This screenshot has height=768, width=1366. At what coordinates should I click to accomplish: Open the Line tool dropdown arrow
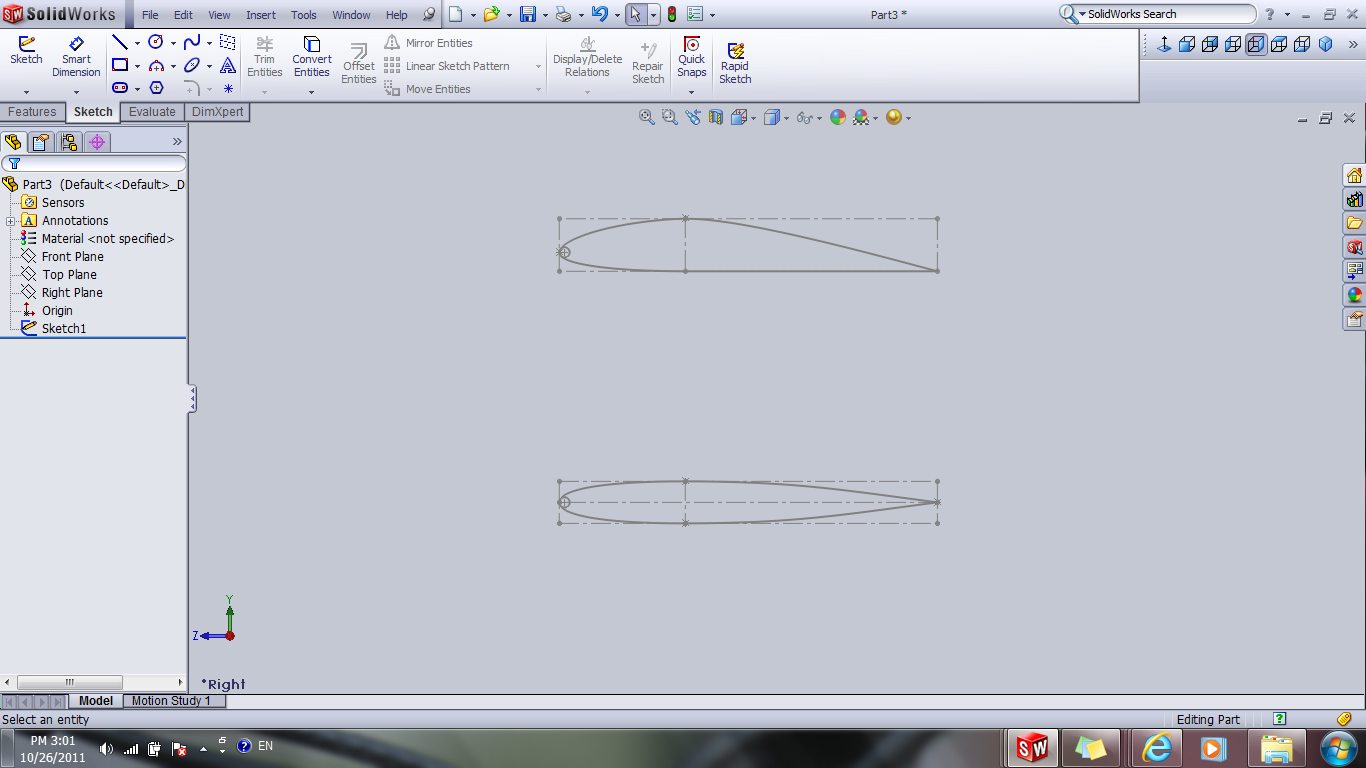137,43
